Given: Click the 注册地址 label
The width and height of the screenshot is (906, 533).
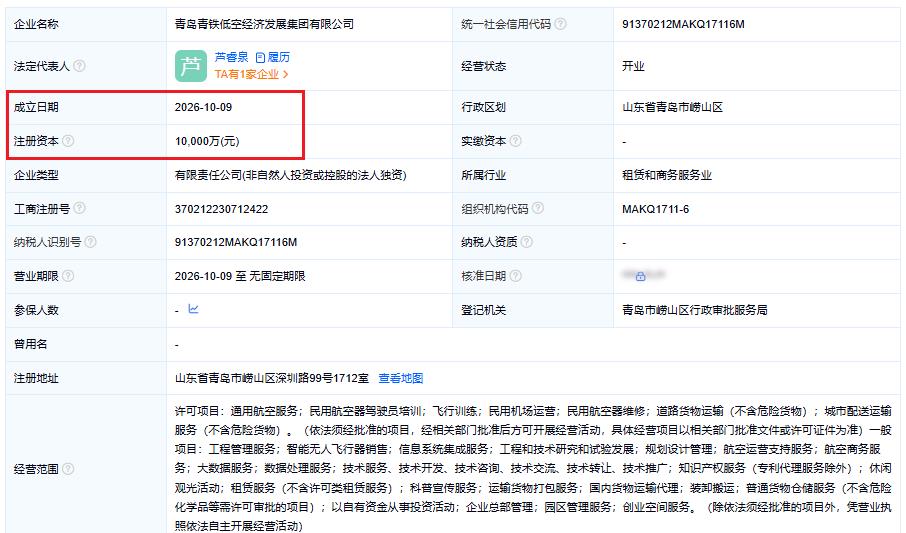Looking at the screenshot, I should click(x=36, y=378).
